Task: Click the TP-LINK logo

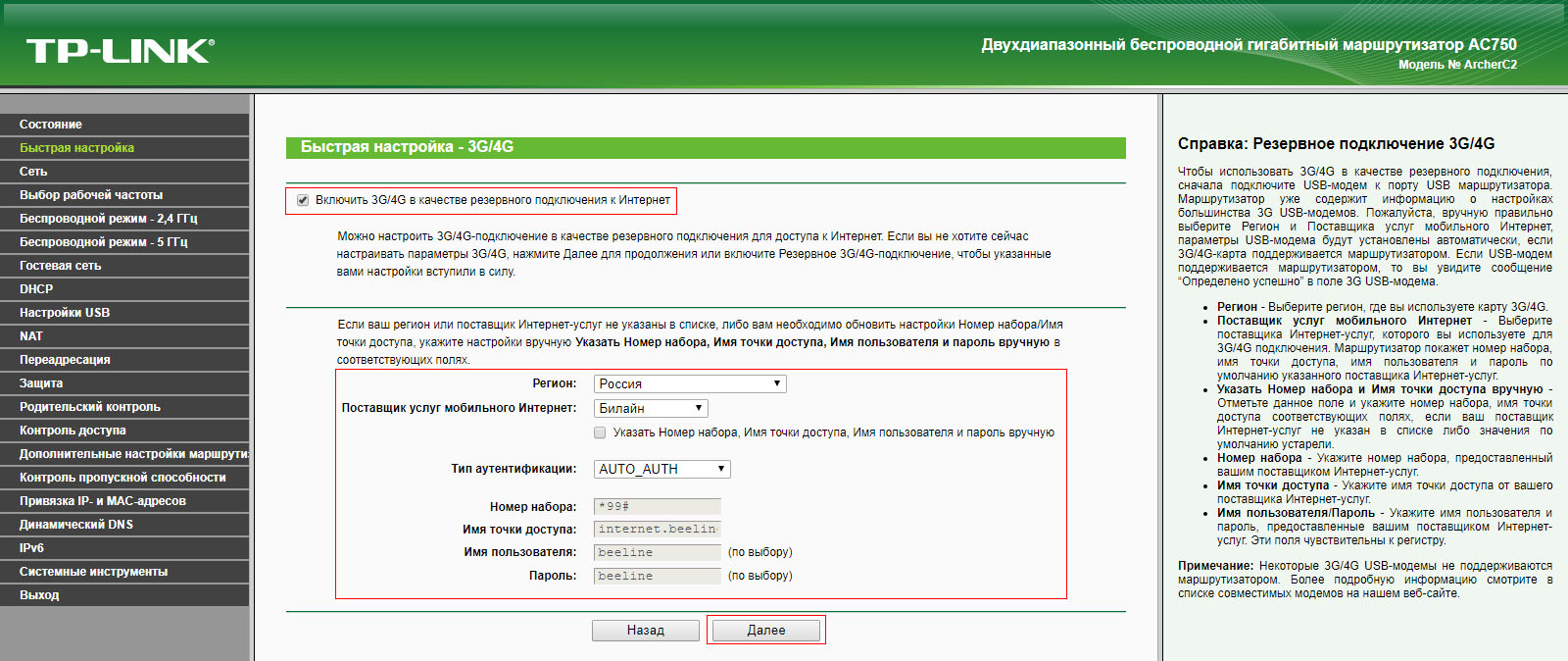Action: [x=121, y=51]
